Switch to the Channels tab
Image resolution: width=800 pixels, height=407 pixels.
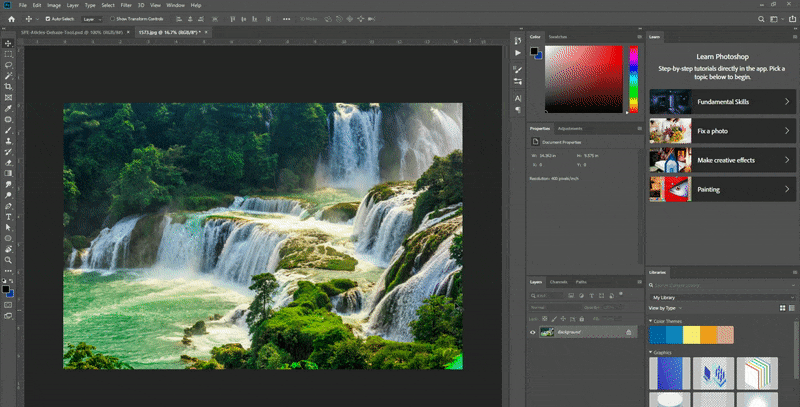[x=559, y=282]
